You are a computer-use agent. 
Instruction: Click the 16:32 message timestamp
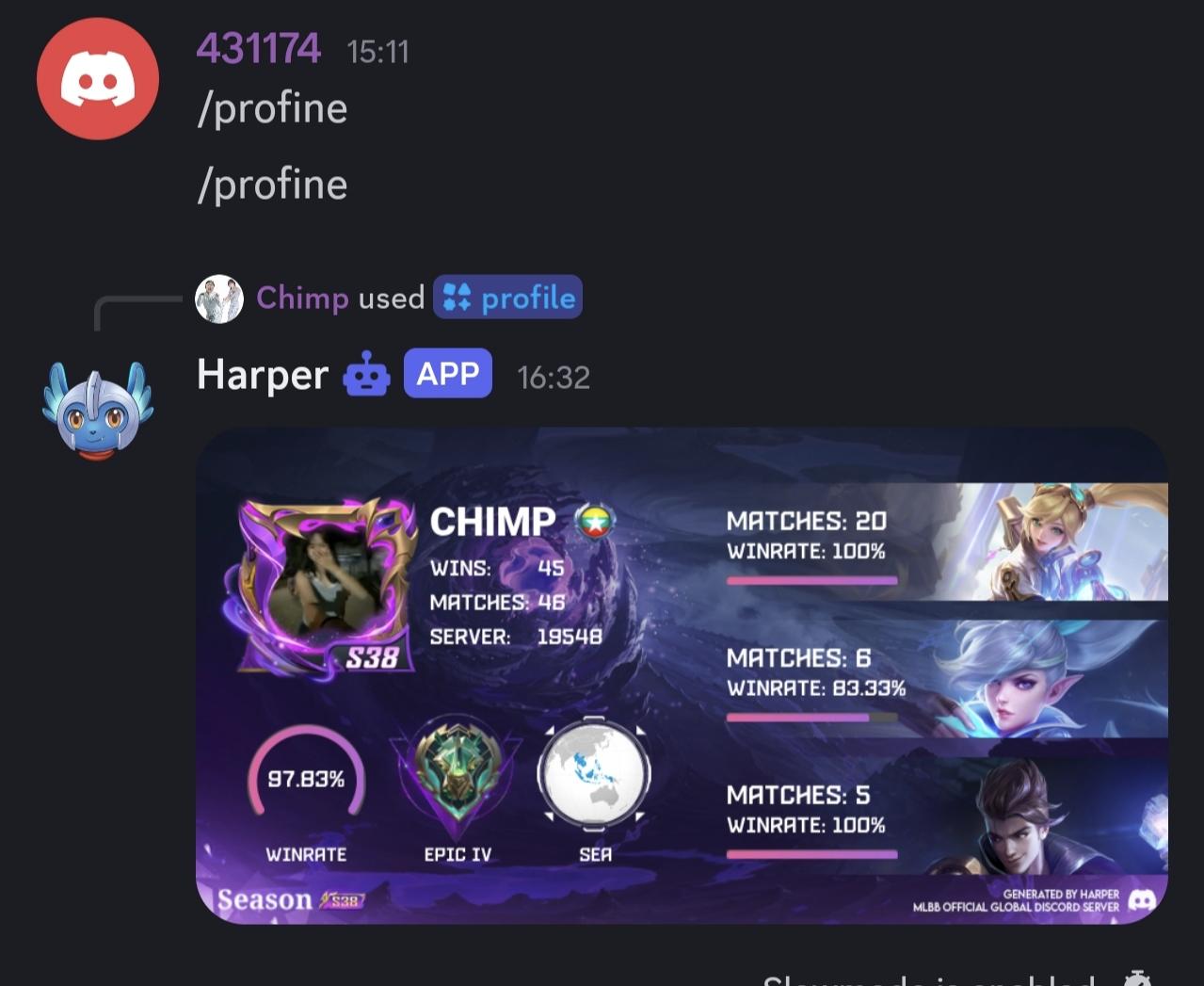tap(554, 378)
